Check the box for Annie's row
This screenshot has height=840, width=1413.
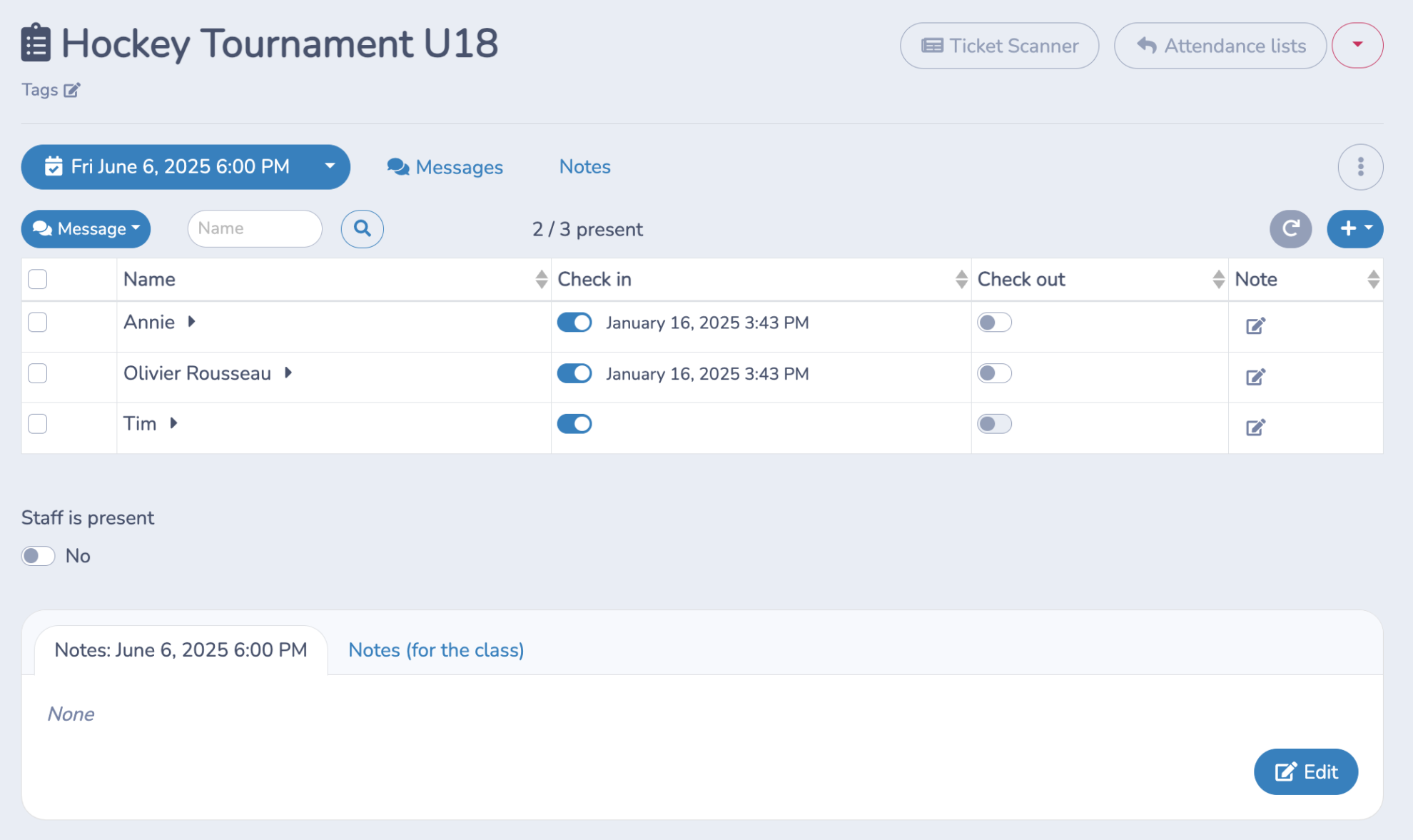click(x=38, y=323)
